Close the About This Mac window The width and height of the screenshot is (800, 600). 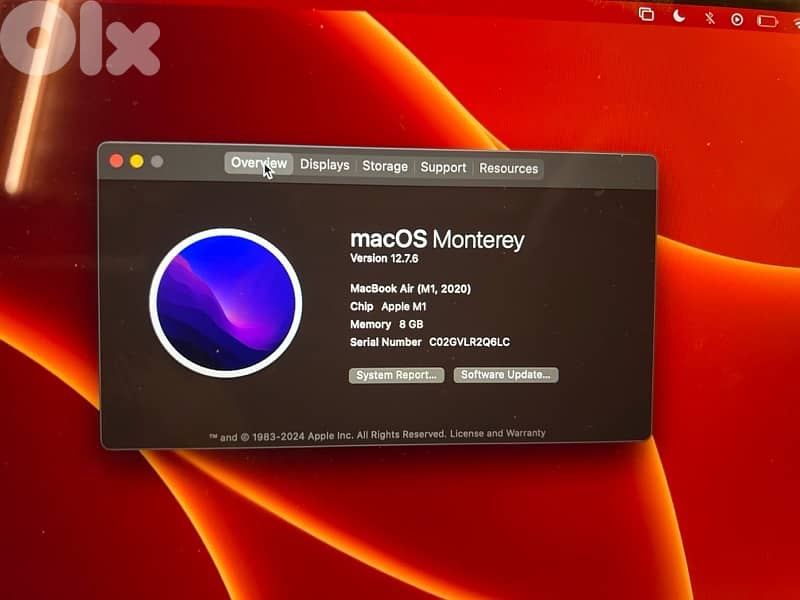click(x=116, y=160)
